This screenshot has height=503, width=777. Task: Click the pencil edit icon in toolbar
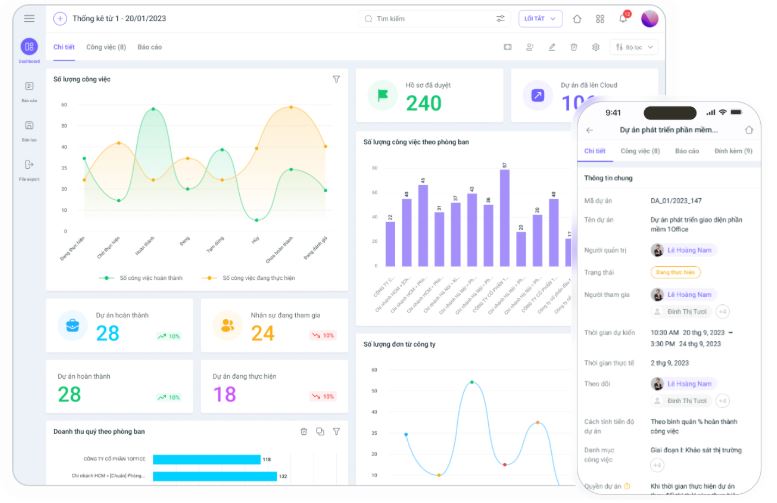(552, 47)
